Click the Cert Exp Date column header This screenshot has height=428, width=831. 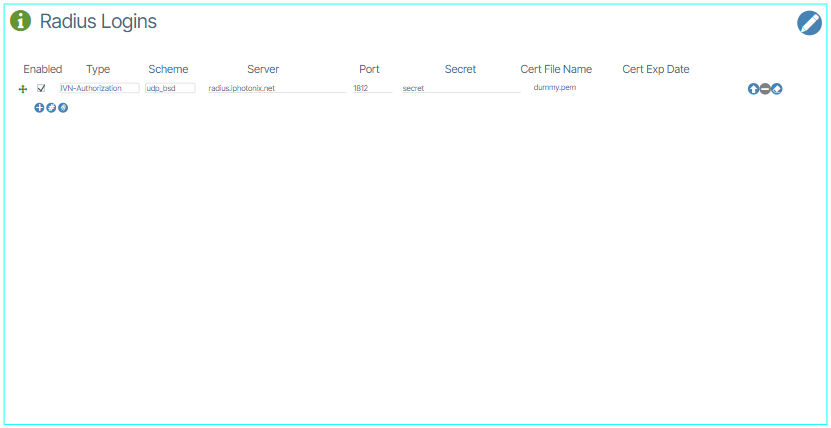(655, 69)
